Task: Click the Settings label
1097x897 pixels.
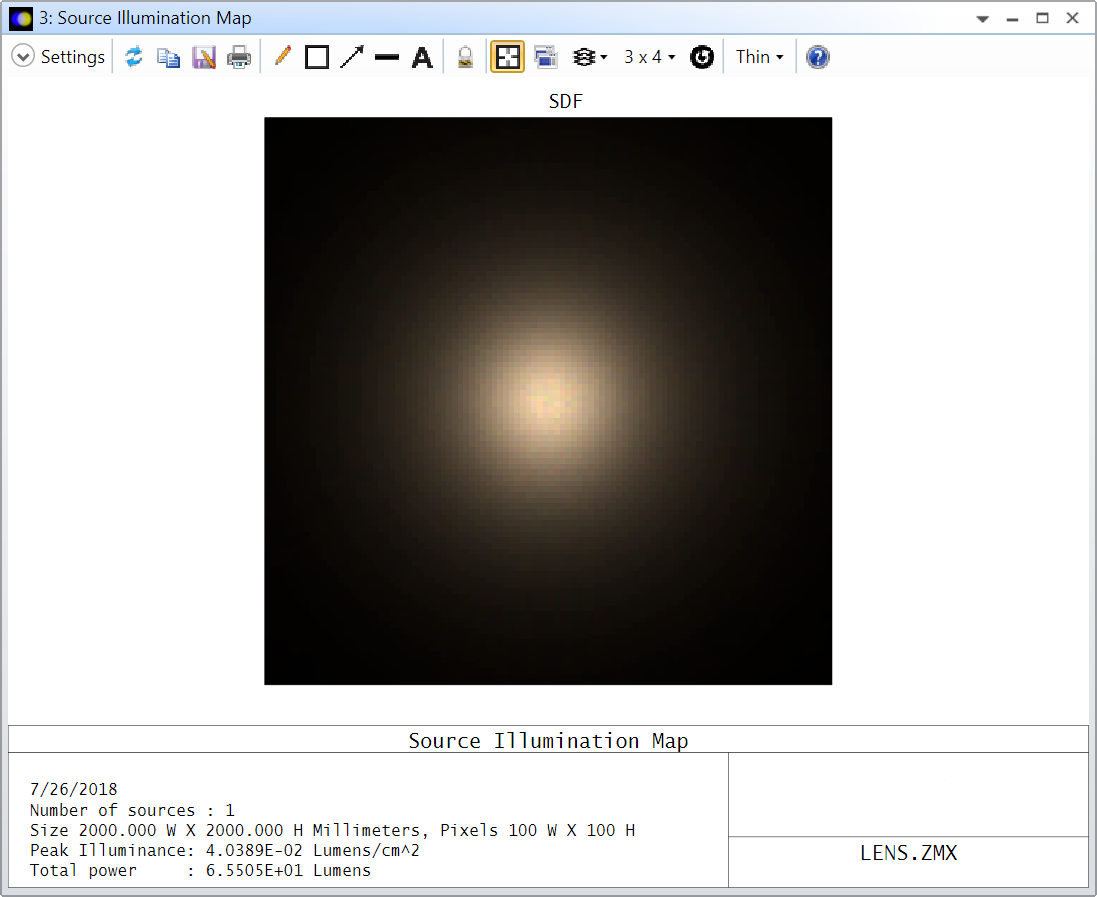Action: (73, 57)
